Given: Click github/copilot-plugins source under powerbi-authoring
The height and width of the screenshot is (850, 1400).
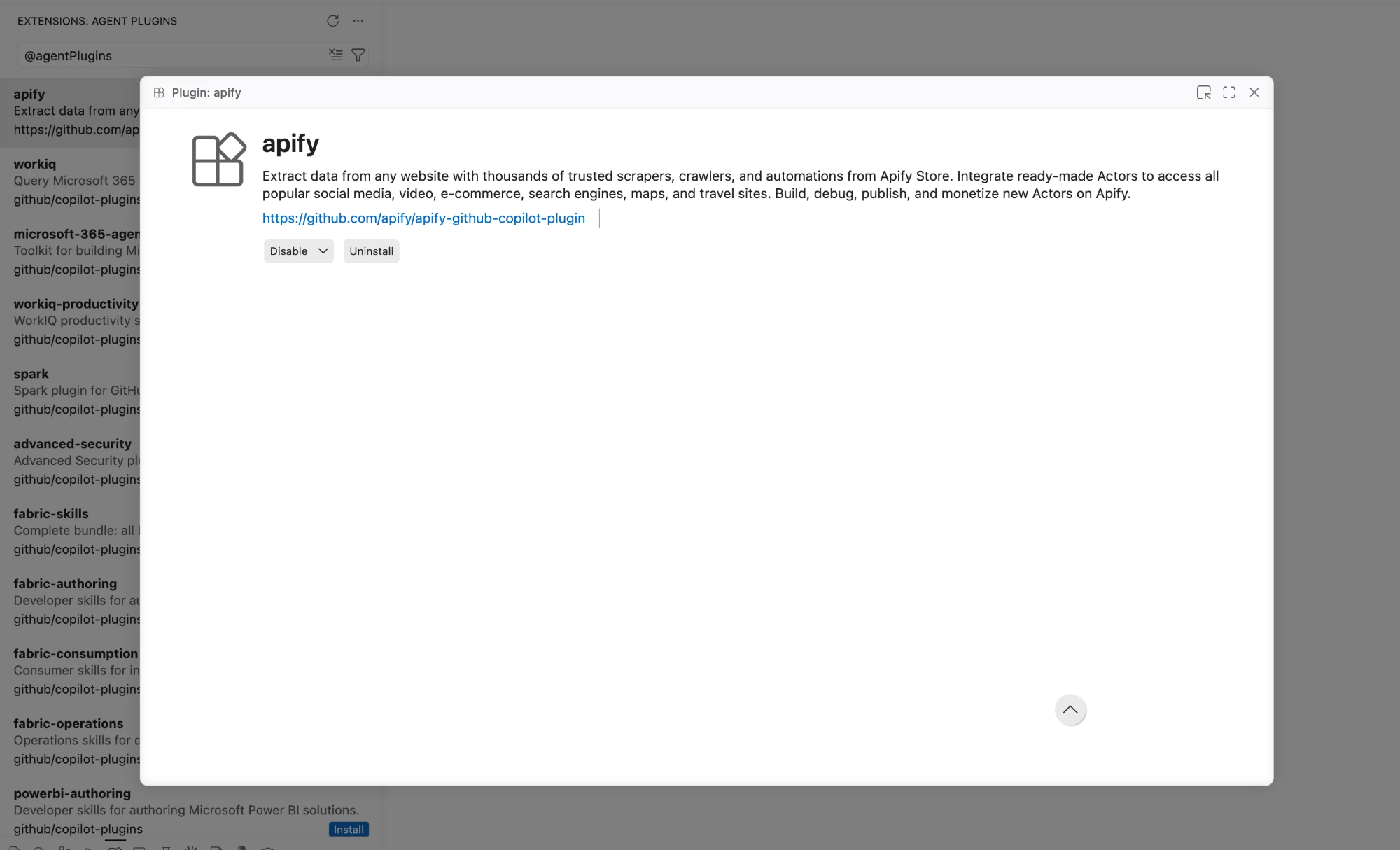Looking at the screenshot, I should [x=78, y=829].
